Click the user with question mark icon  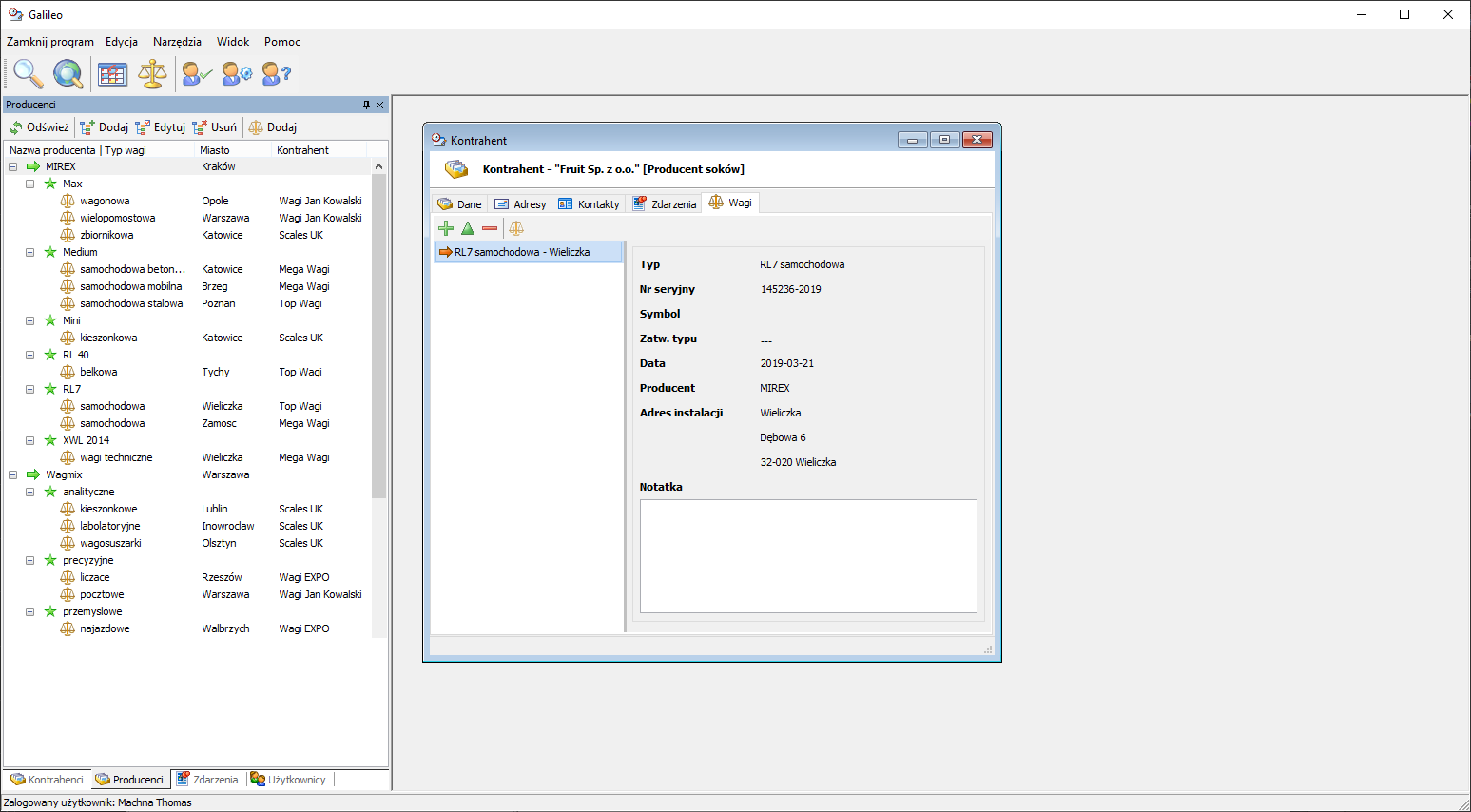(276, 73)
